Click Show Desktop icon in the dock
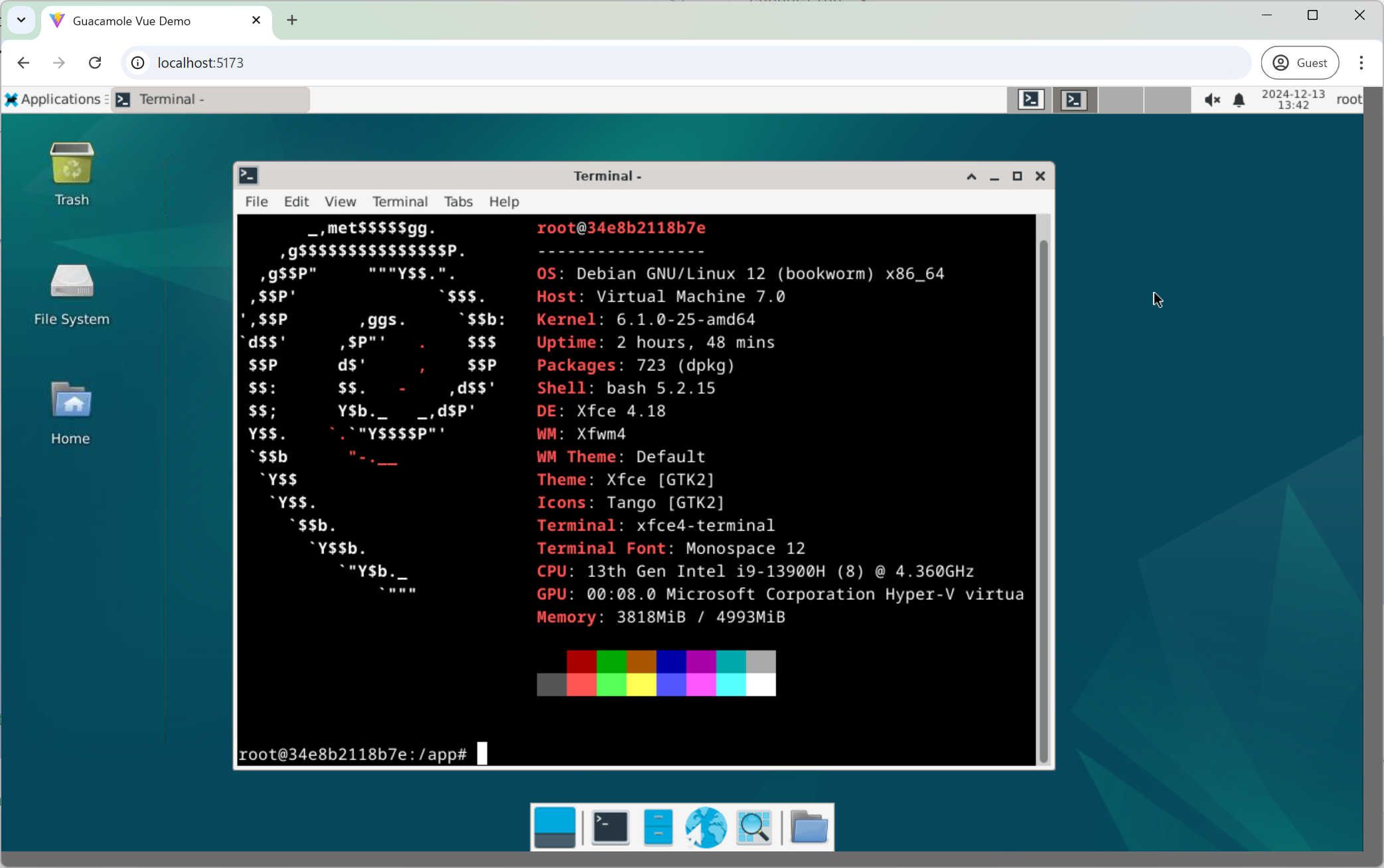The image size is (1384, 868). (x=554, y=827)
